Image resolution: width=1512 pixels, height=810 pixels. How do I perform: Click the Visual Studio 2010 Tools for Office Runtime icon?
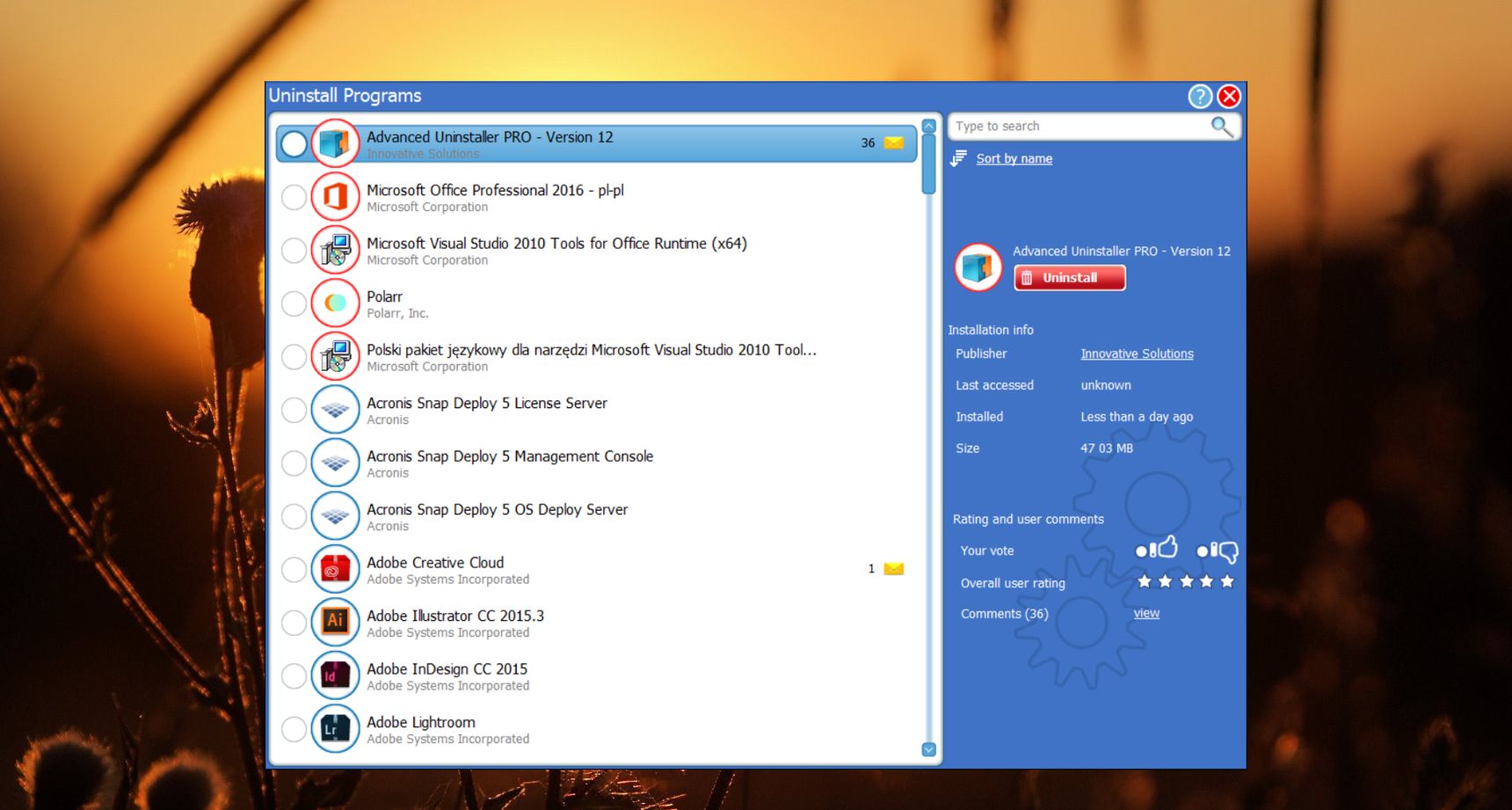[335, 250]
